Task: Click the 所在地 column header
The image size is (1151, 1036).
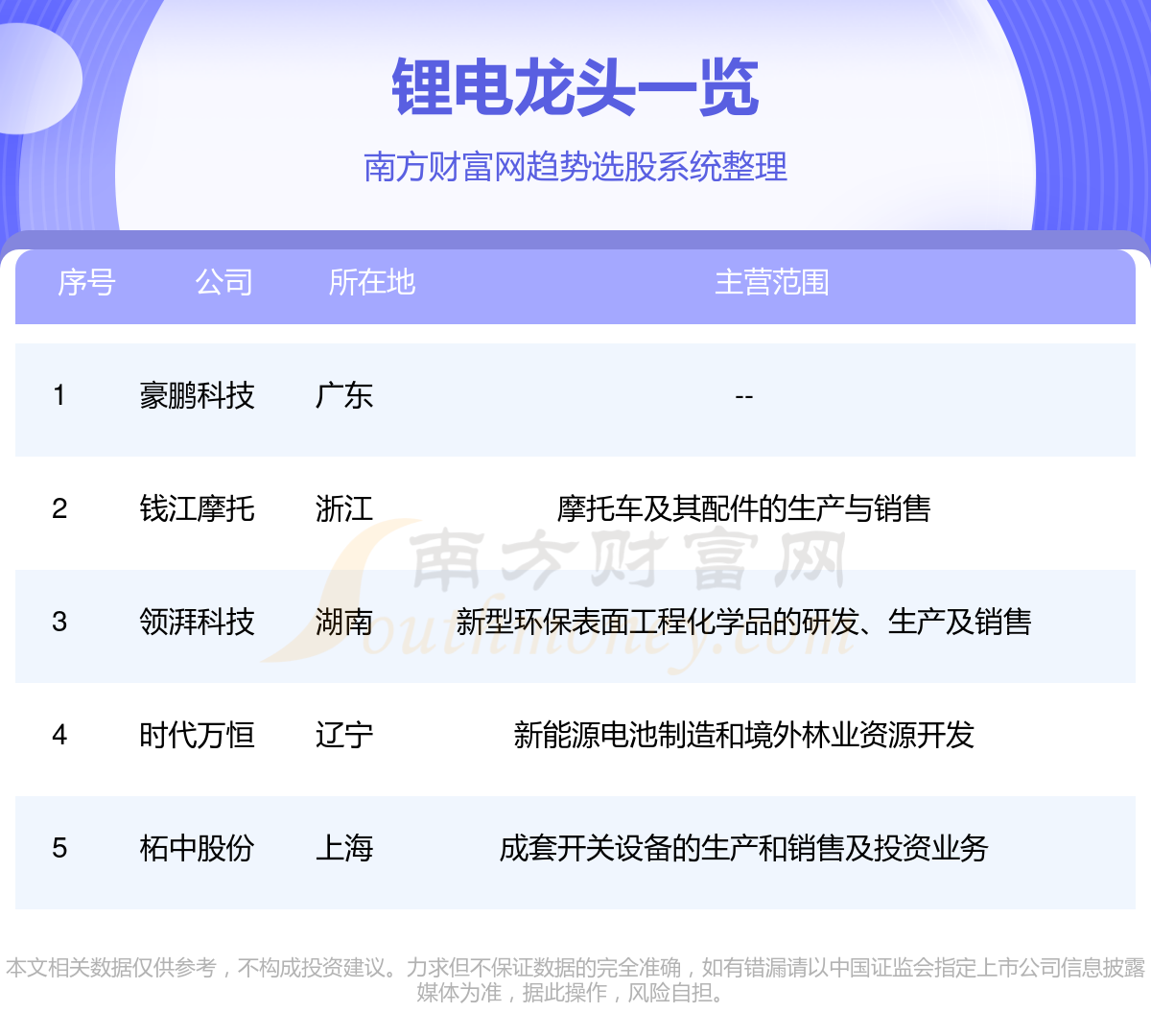Action: pyautogui.click(x=371, y=282)
